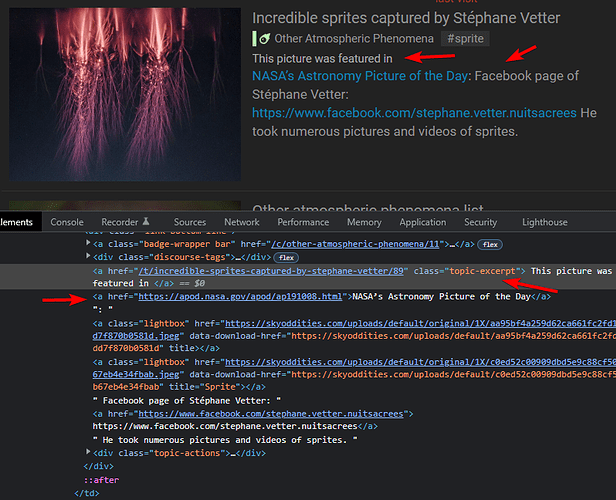This screenshot has width=616, height=500.
Task: Select the '" Facebook page of Stéphane Vetter: "' text node
Action: [x=187, y=401]
